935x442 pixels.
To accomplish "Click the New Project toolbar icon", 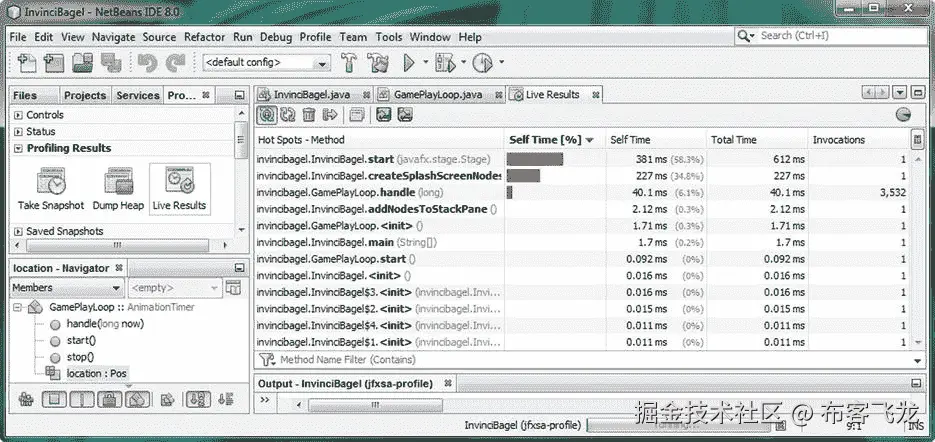I will [x=55, y=63].
